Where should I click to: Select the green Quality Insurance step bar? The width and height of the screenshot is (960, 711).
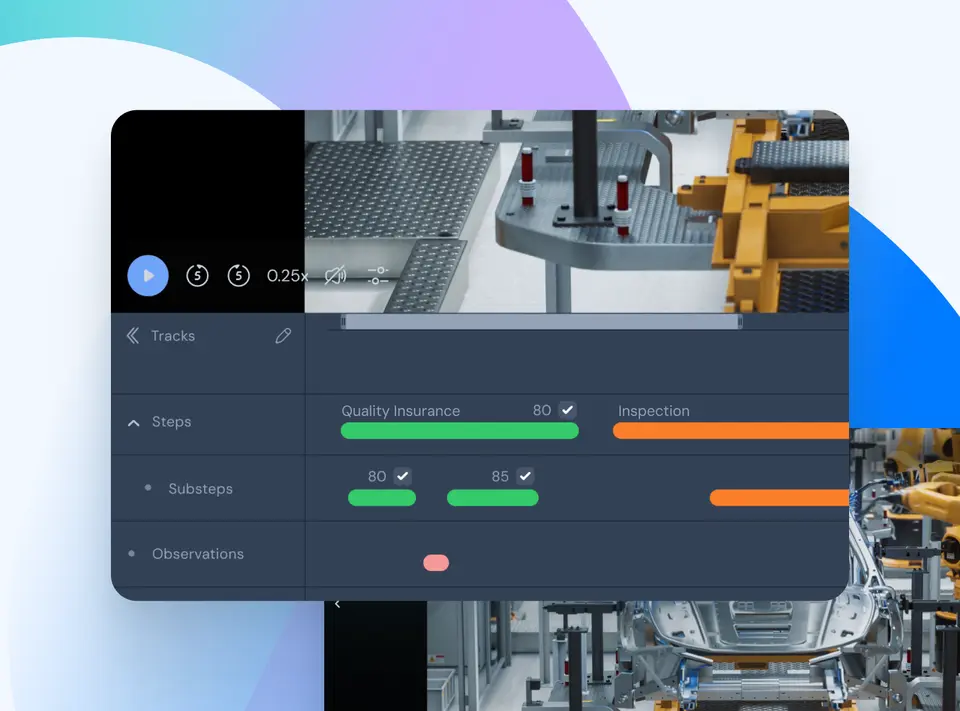[x=460, y=431]
